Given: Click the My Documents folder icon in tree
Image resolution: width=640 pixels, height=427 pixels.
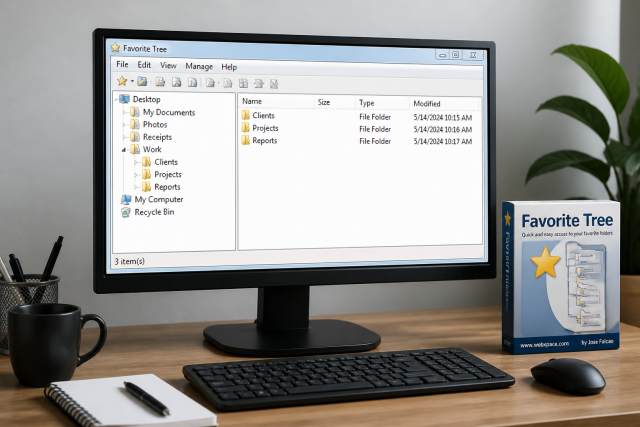Looking at the screenshot, I should 135,112.
